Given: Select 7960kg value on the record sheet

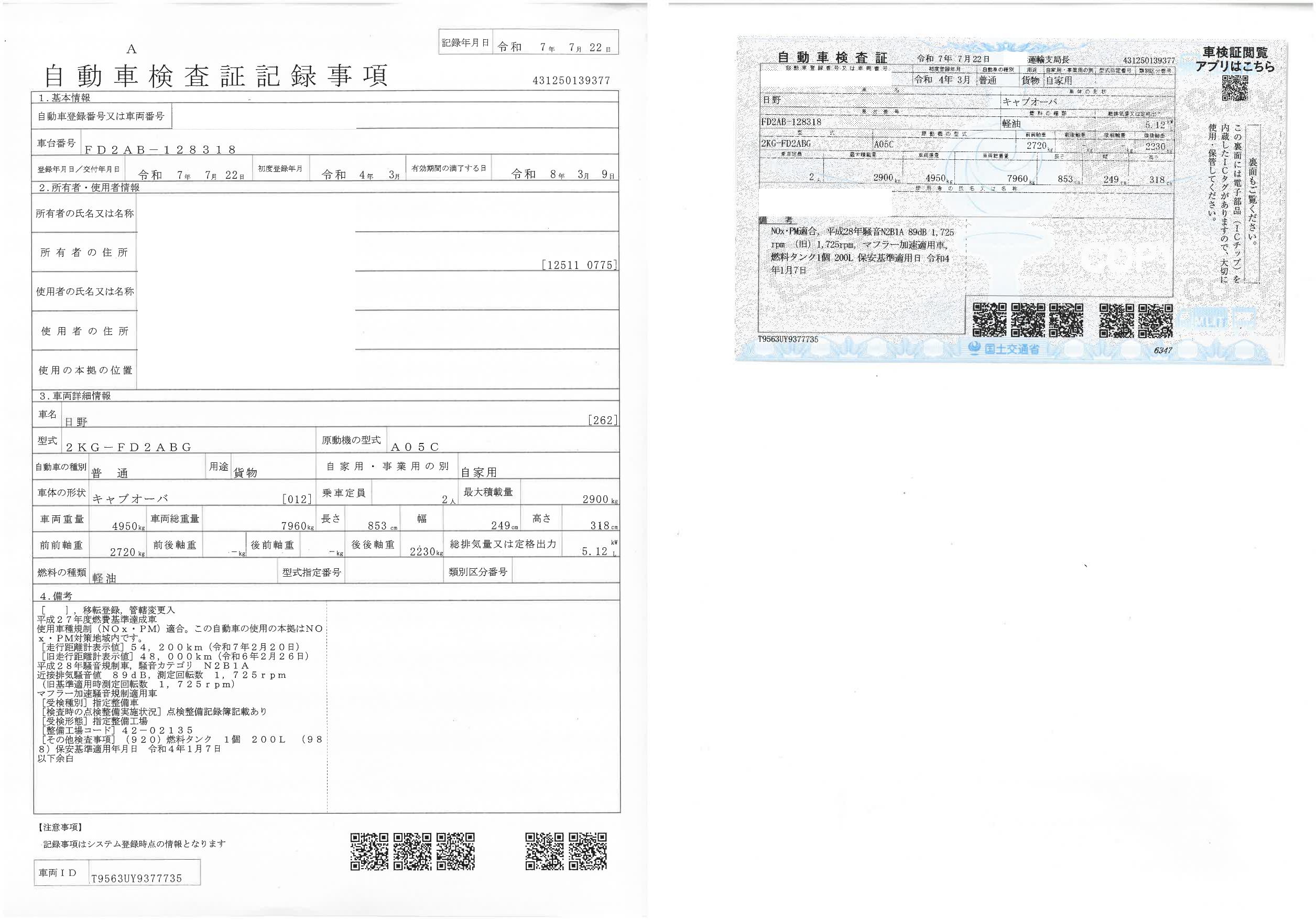Looking at the screenshot, I should click(298, 526).
